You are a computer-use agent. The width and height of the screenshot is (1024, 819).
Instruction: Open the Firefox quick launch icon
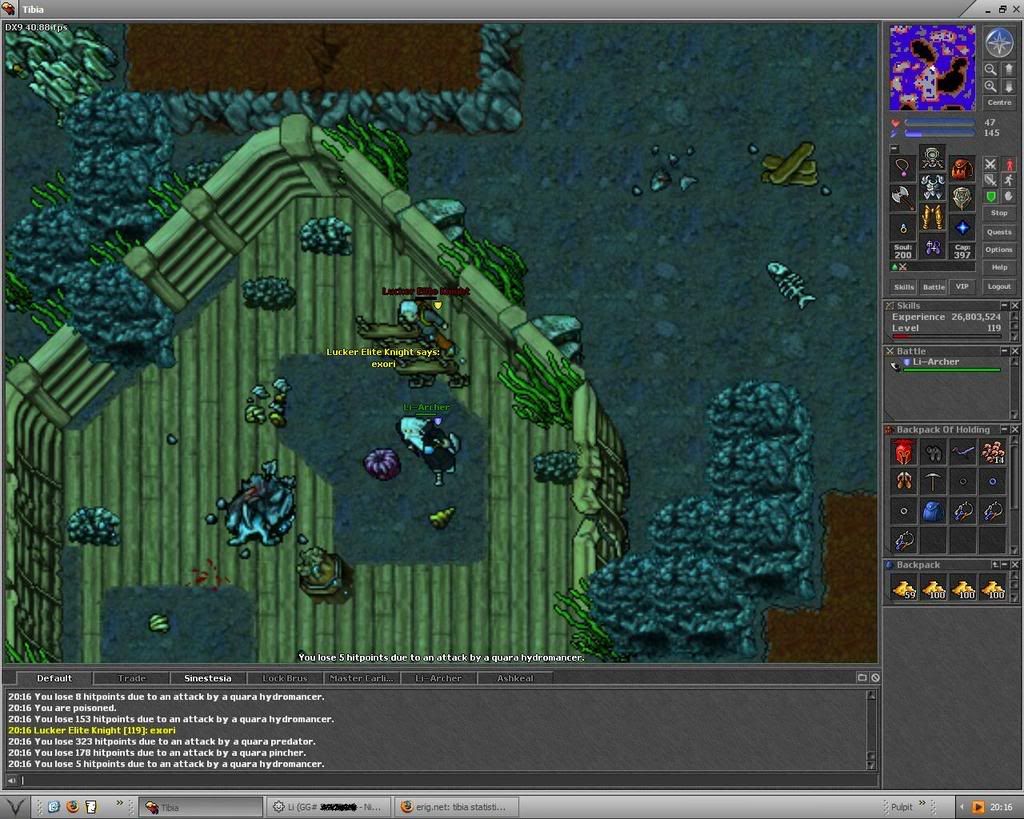tap(72, 807)
